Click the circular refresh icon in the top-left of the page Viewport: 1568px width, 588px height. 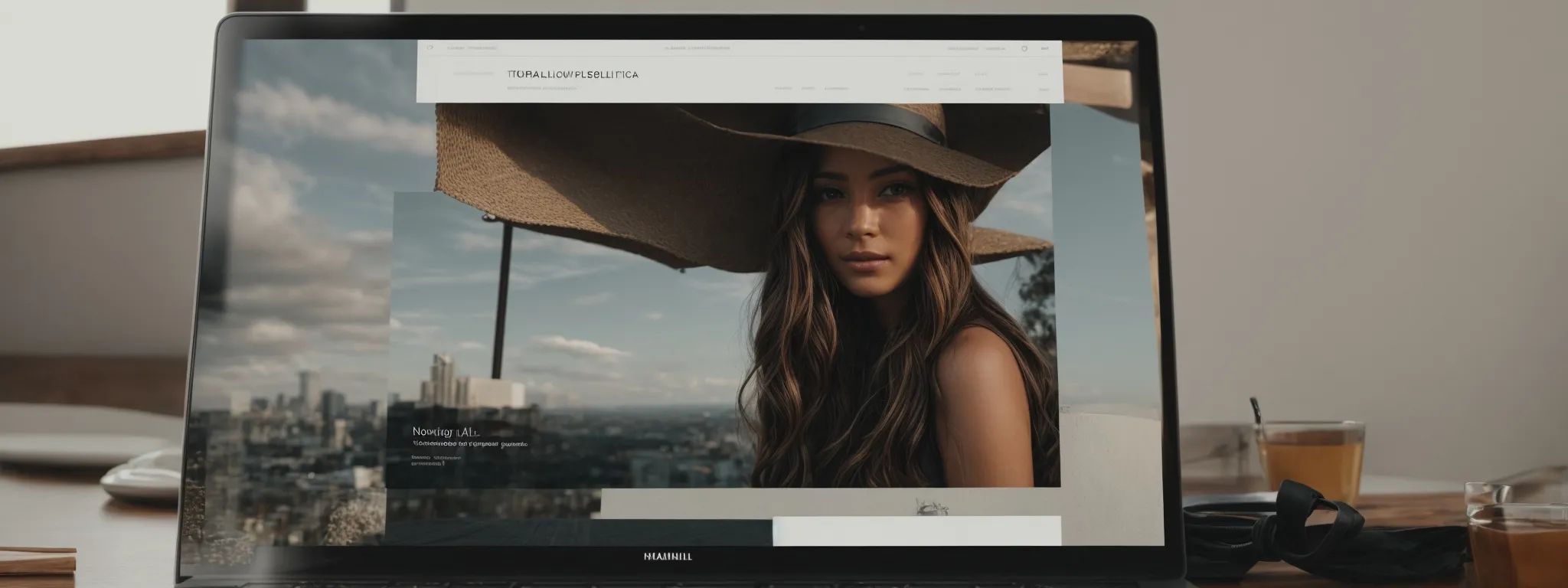click(430, 47)
